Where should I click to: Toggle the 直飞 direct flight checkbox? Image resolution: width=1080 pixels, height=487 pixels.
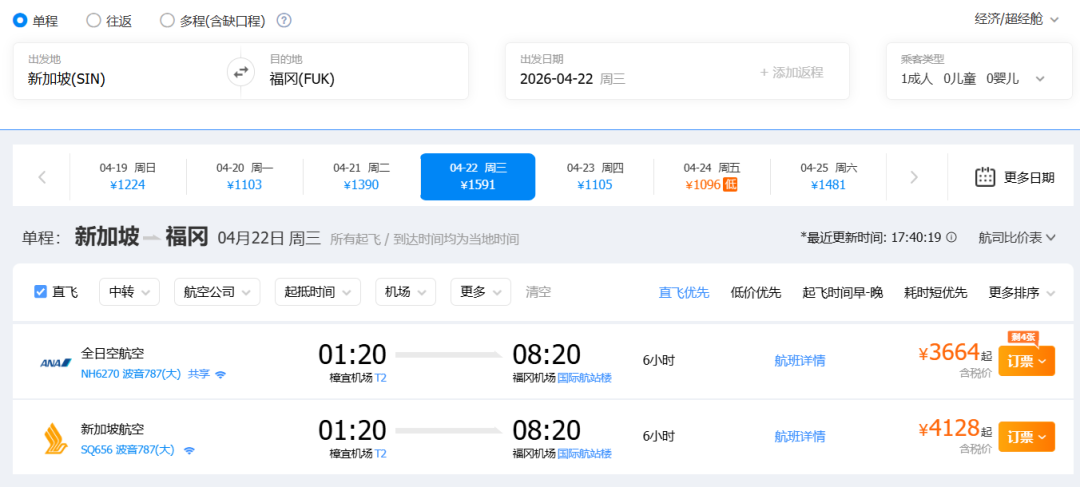[x=41, y=292]
